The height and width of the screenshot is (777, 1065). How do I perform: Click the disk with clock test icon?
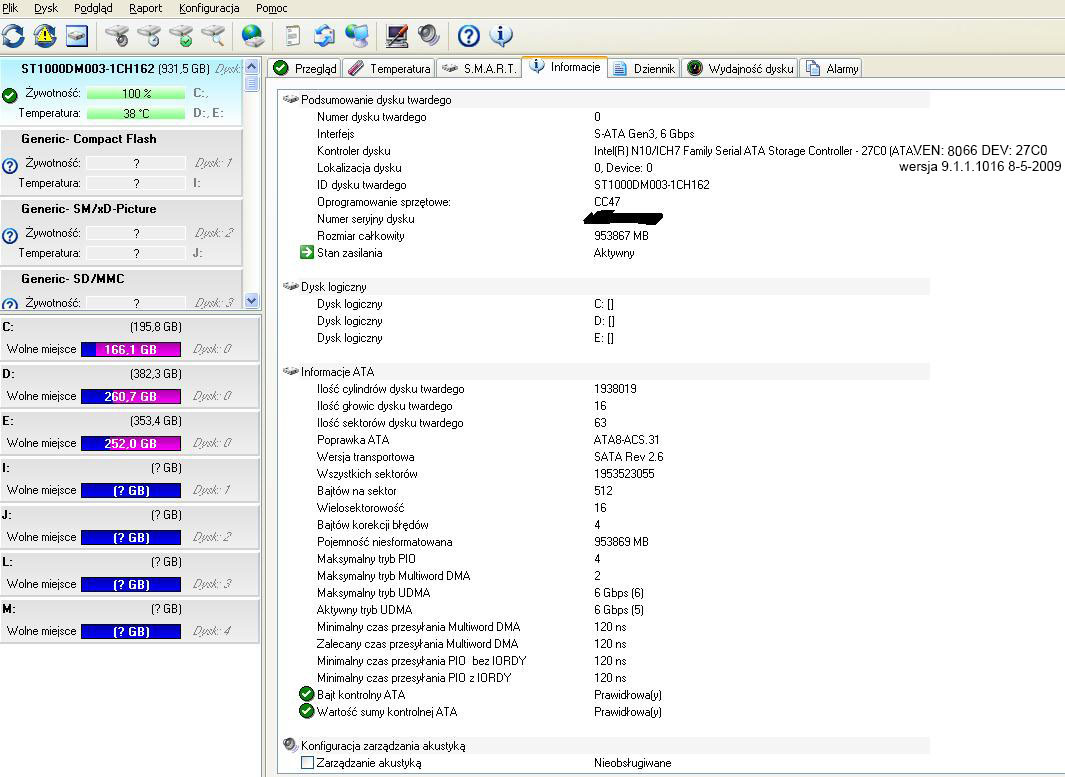149,36
